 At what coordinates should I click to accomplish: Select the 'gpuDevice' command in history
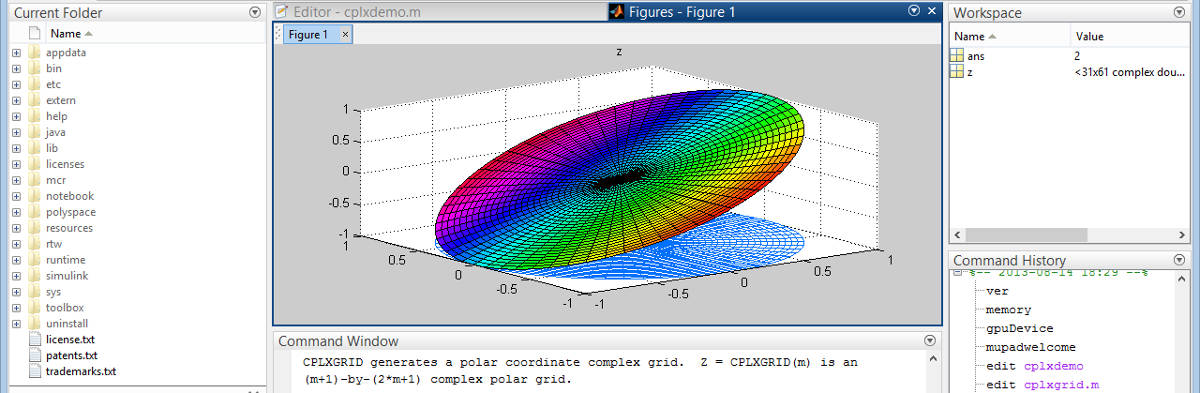coord(1019,328)
